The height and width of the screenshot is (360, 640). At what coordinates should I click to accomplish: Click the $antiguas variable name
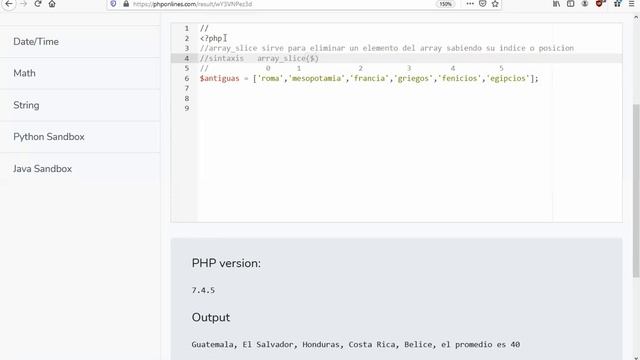click(220, 78)
